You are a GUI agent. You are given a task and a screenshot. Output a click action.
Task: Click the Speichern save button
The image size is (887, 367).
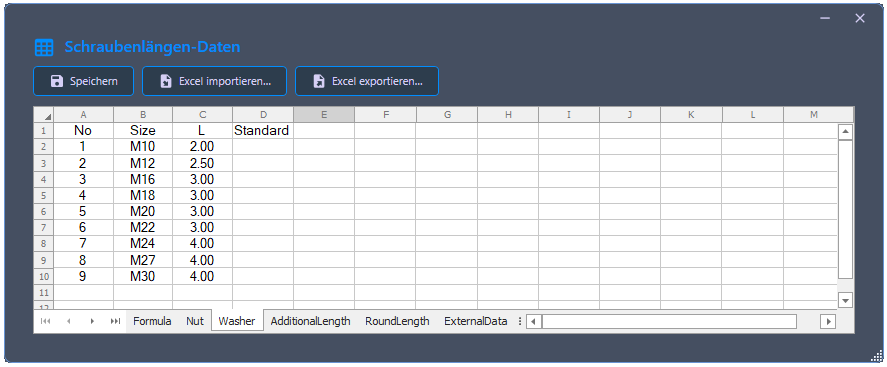pos(84,81)
